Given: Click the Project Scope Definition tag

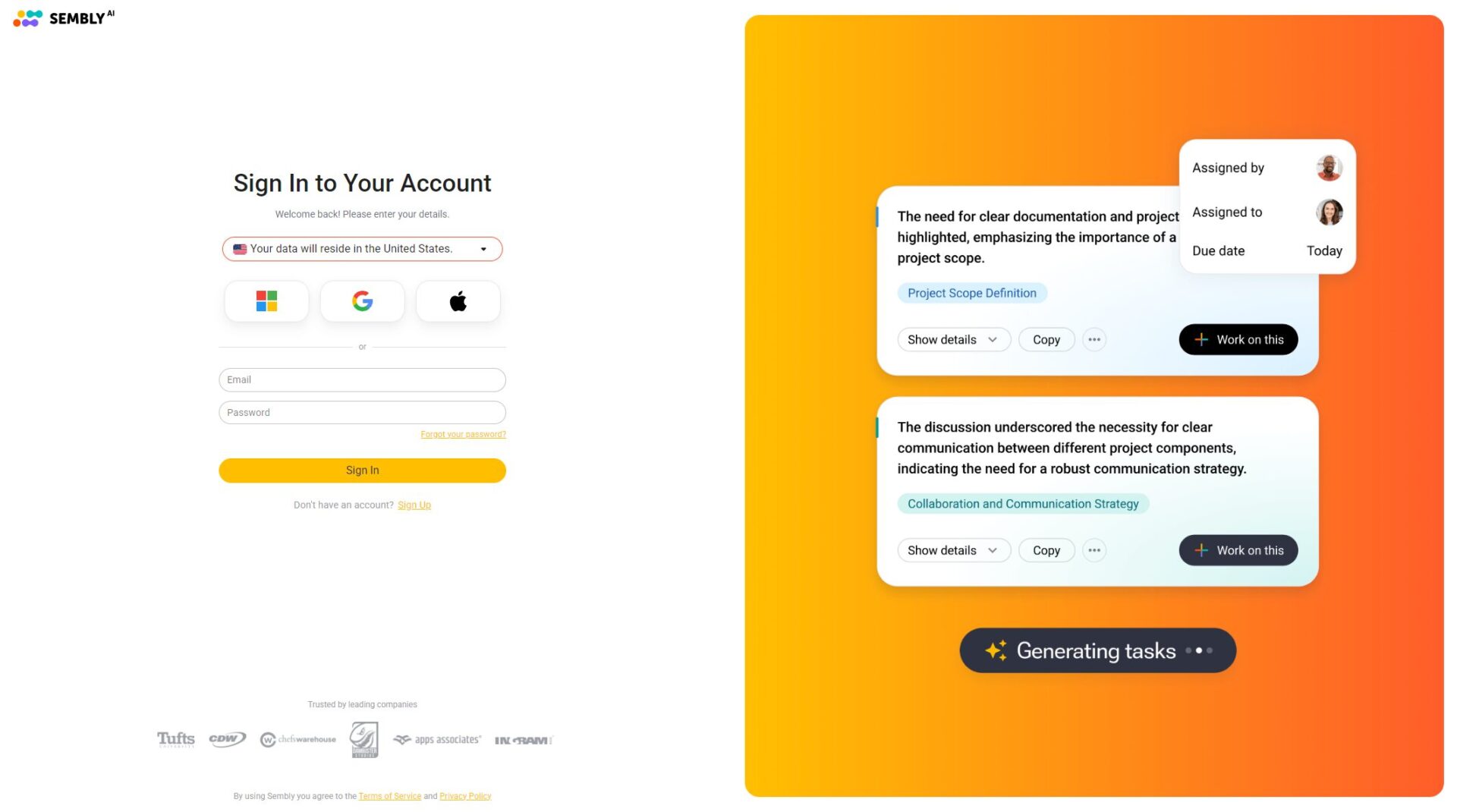Looking at the screenshot, I should 971,294.
